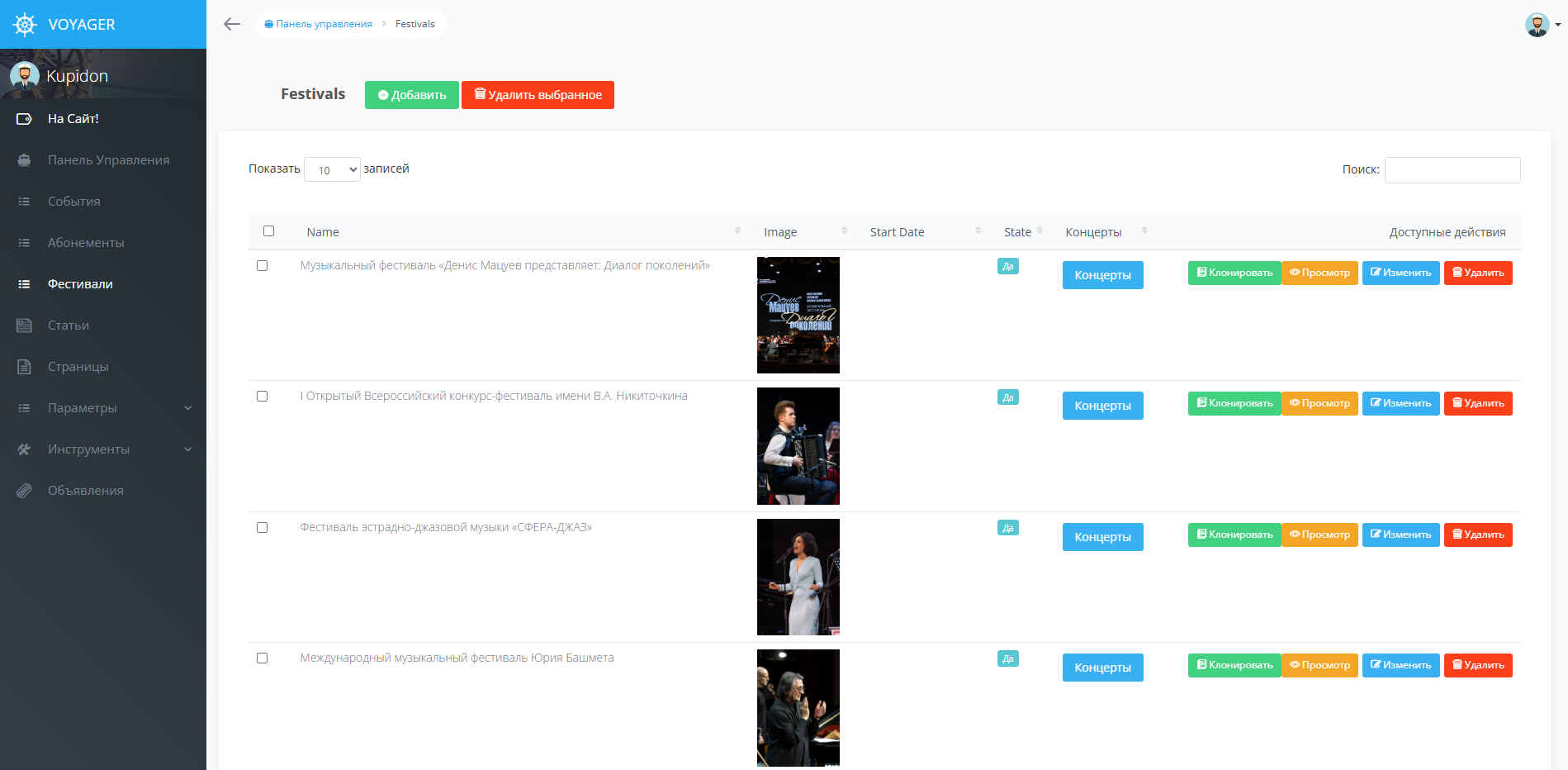This screenshot has height=770, width=1568.
Task: Click the Статьи news icon
Action: [x=24, y=326]
